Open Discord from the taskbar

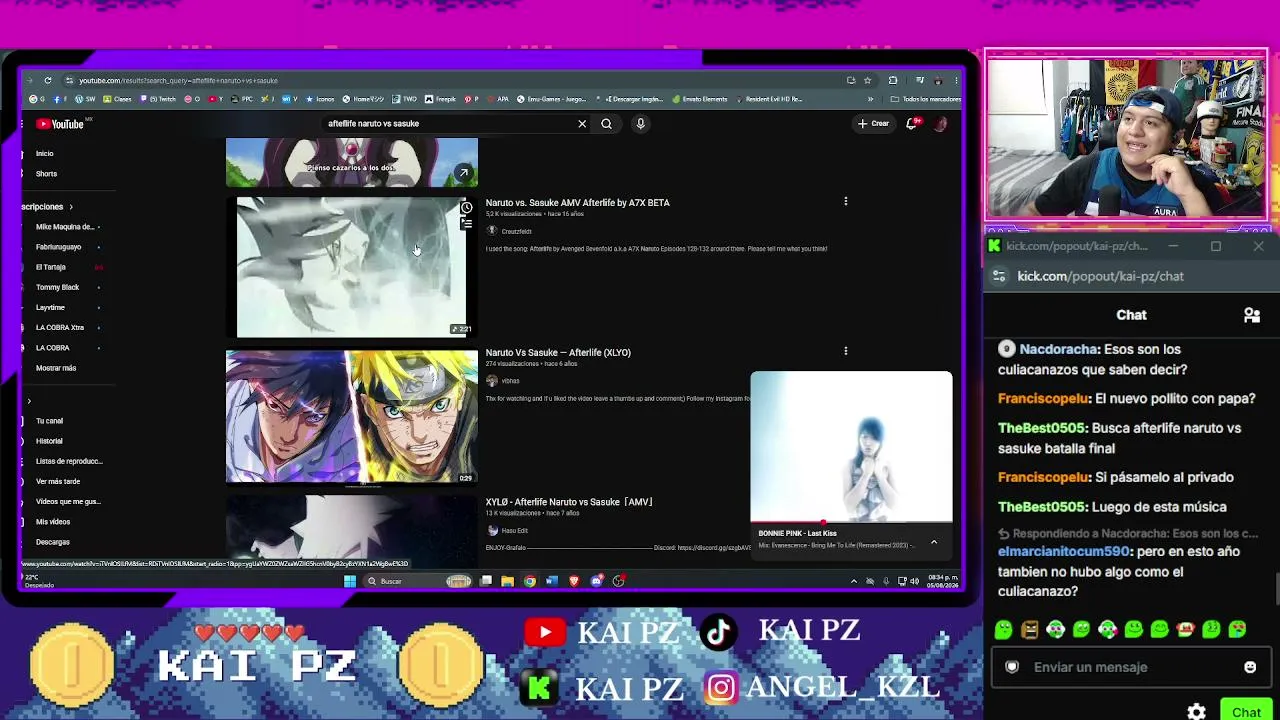point(597,581)
